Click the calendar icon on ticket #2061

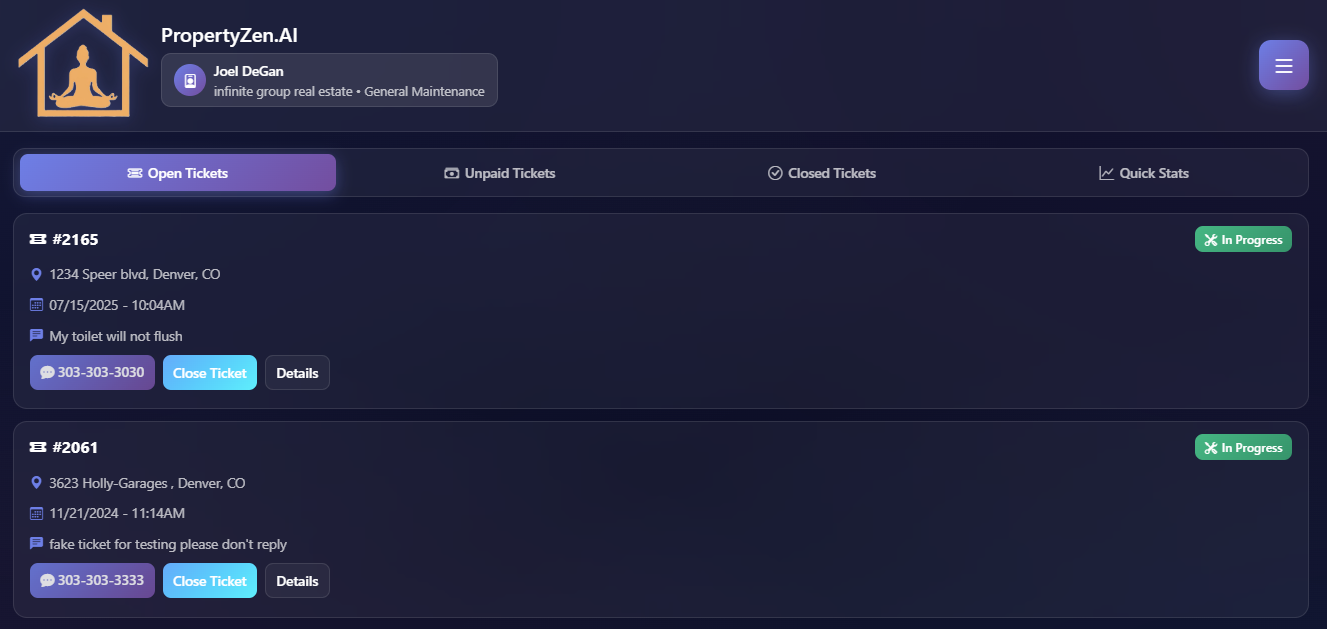pyautogui.click(x=37, y=512)
